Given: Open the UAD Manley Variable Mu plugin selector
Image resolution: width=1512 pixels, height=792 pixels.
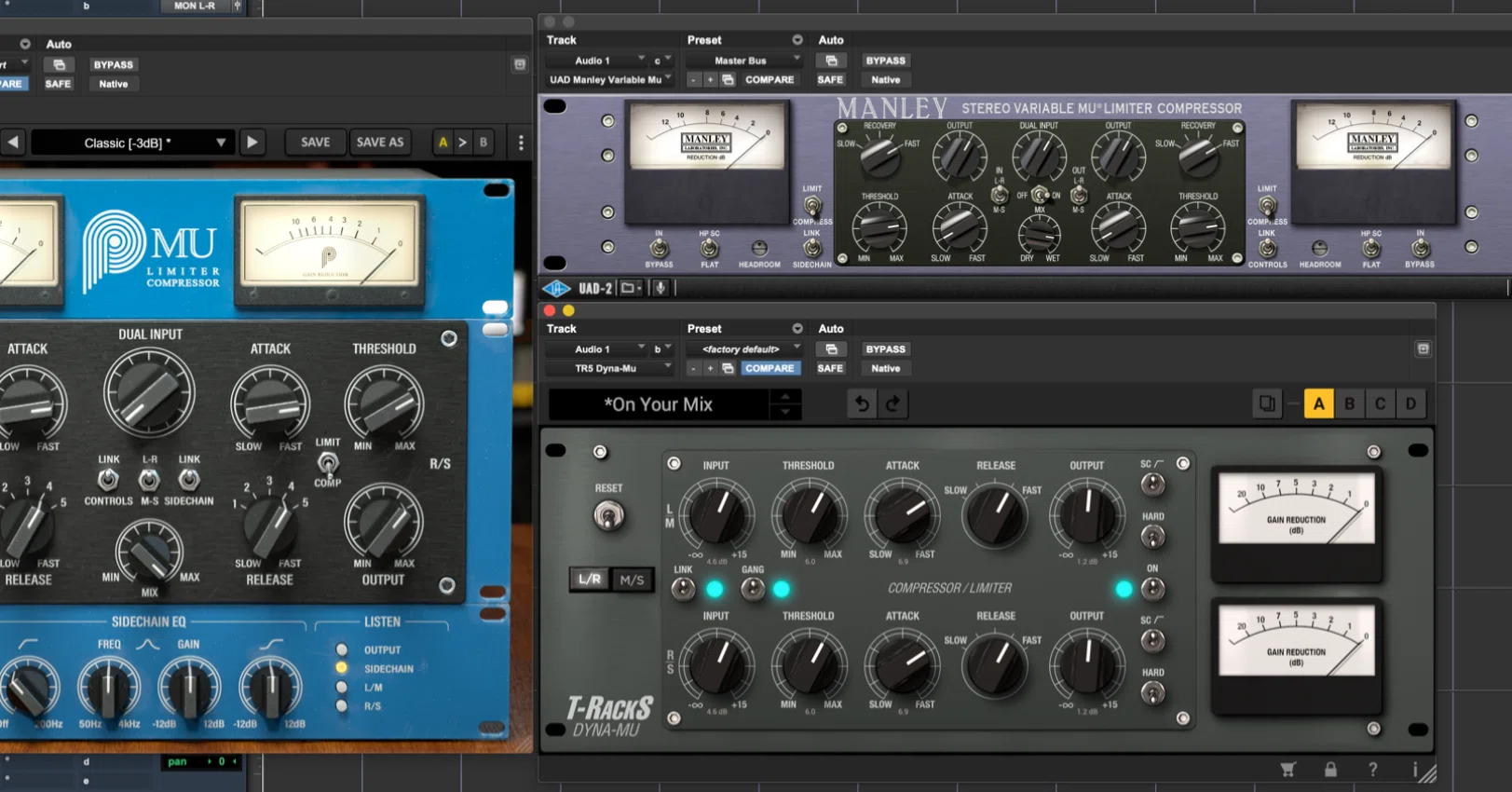Looking at the screenshot, I should tap(609, 80).
